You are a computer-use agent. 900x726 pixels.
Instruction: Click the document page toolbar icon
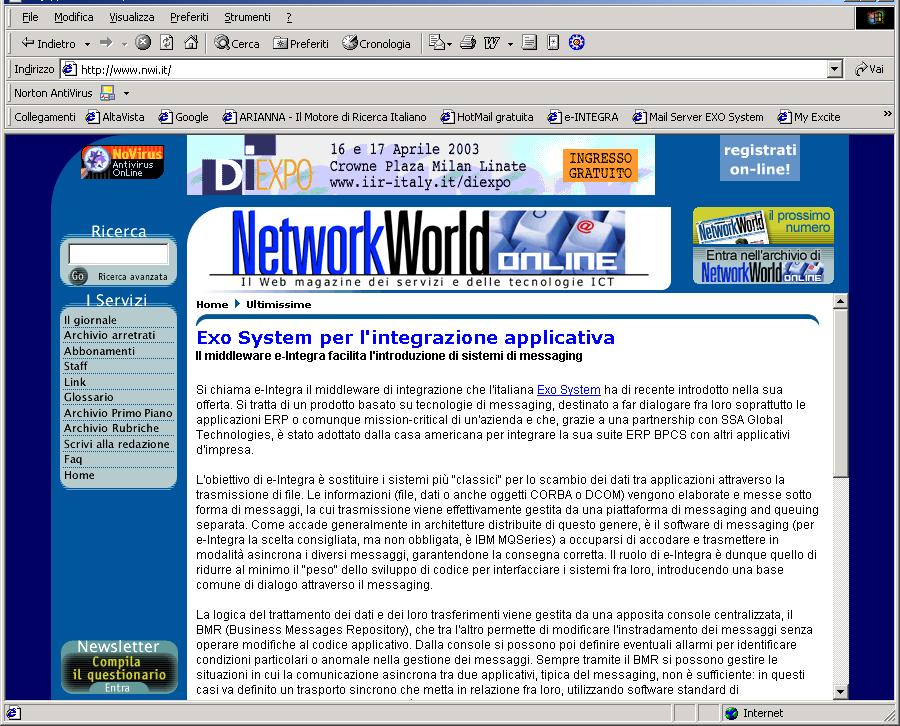tap(529, 43)
